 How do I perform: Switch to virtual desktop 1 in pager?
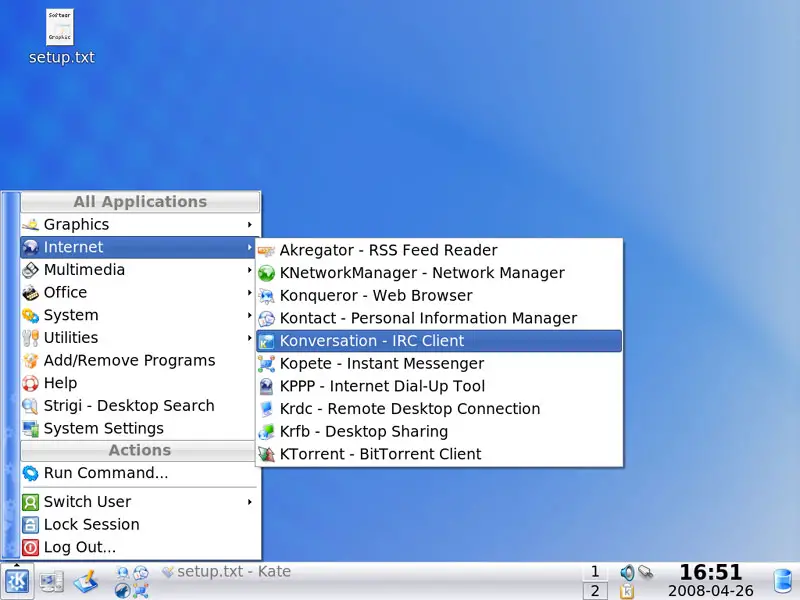[x=595, y=572]
